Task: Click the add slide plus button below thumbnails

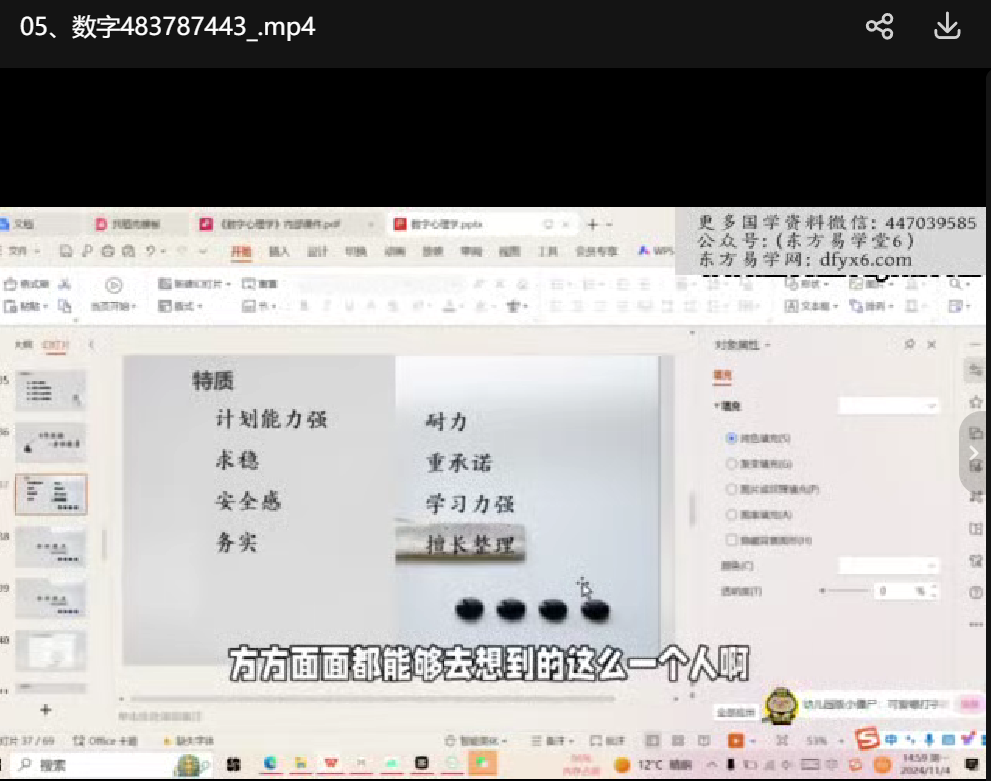Action: [x=45, y=710]
